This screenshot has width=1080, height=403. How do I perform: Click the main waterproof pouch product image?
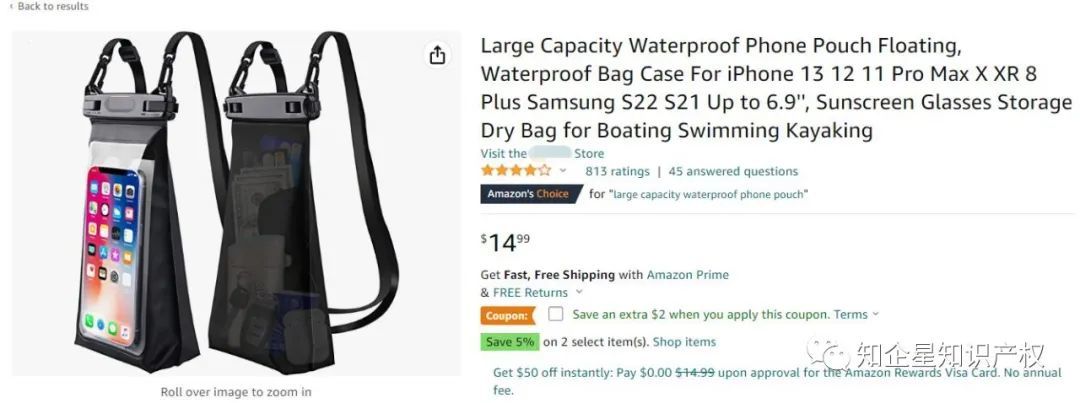point(236,205)
